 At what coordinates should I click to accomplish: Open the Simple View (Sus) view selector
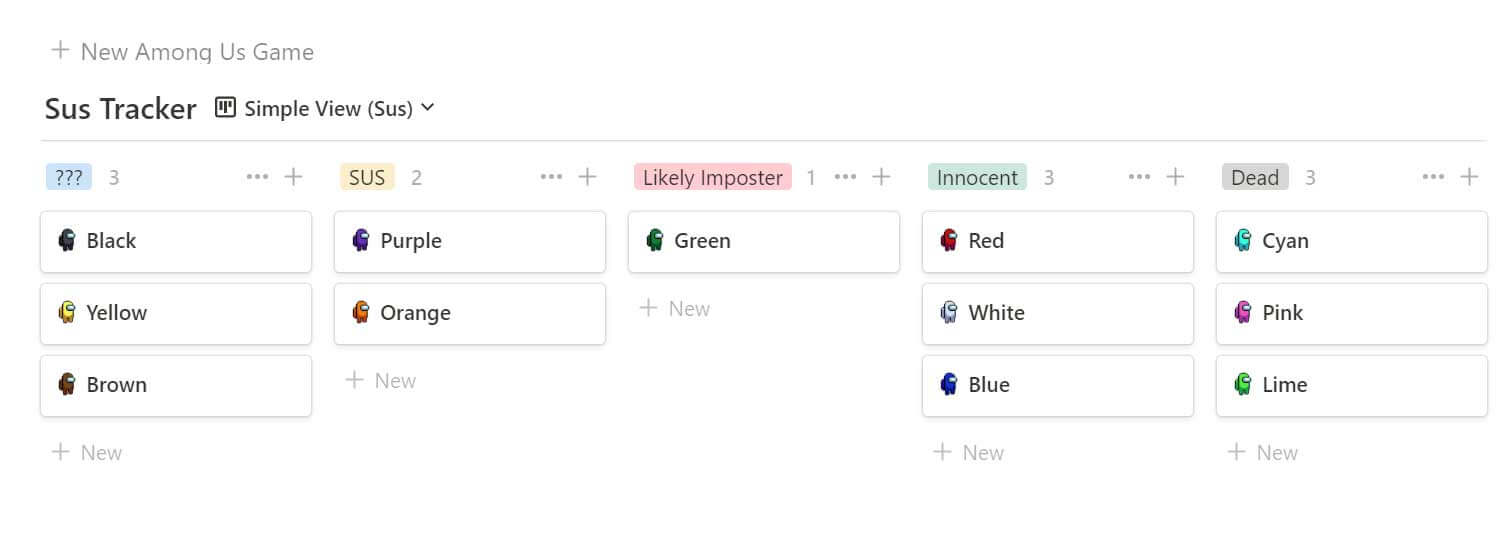325,108
